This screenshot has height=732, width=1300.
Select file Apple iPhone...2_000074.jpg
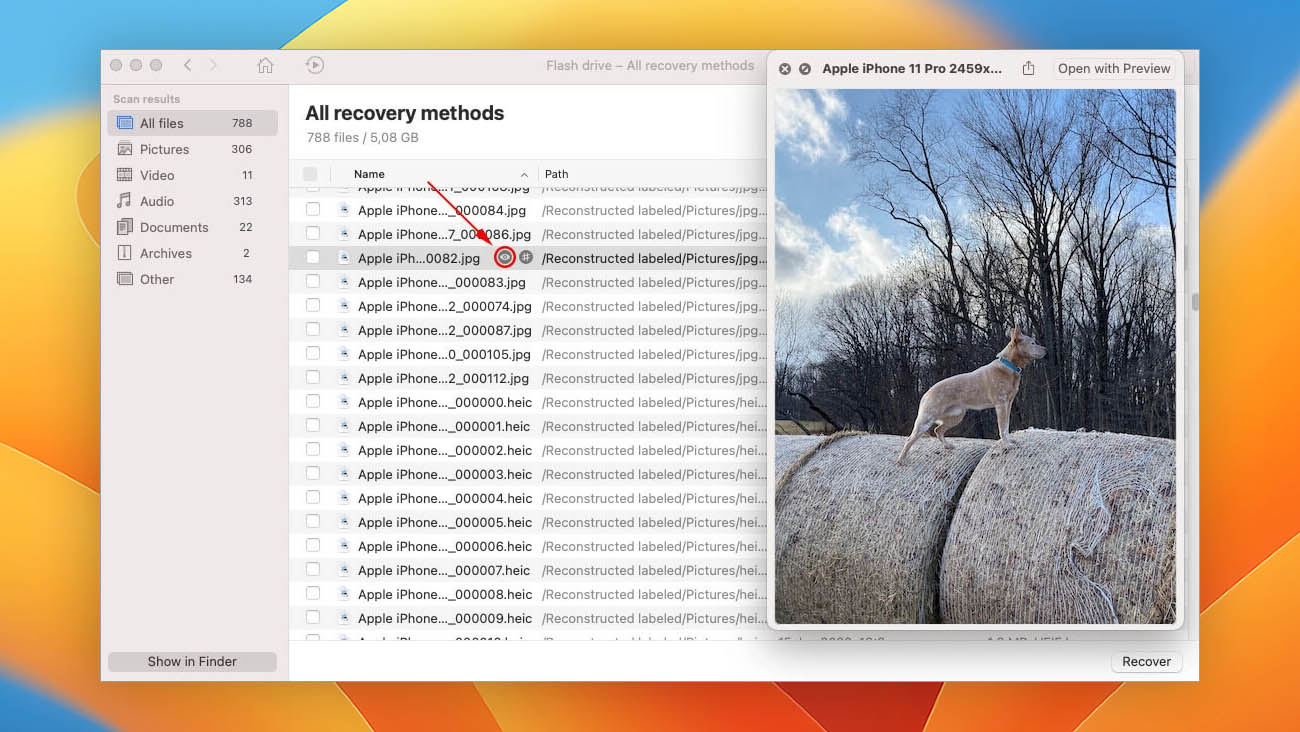click(444, 306)
